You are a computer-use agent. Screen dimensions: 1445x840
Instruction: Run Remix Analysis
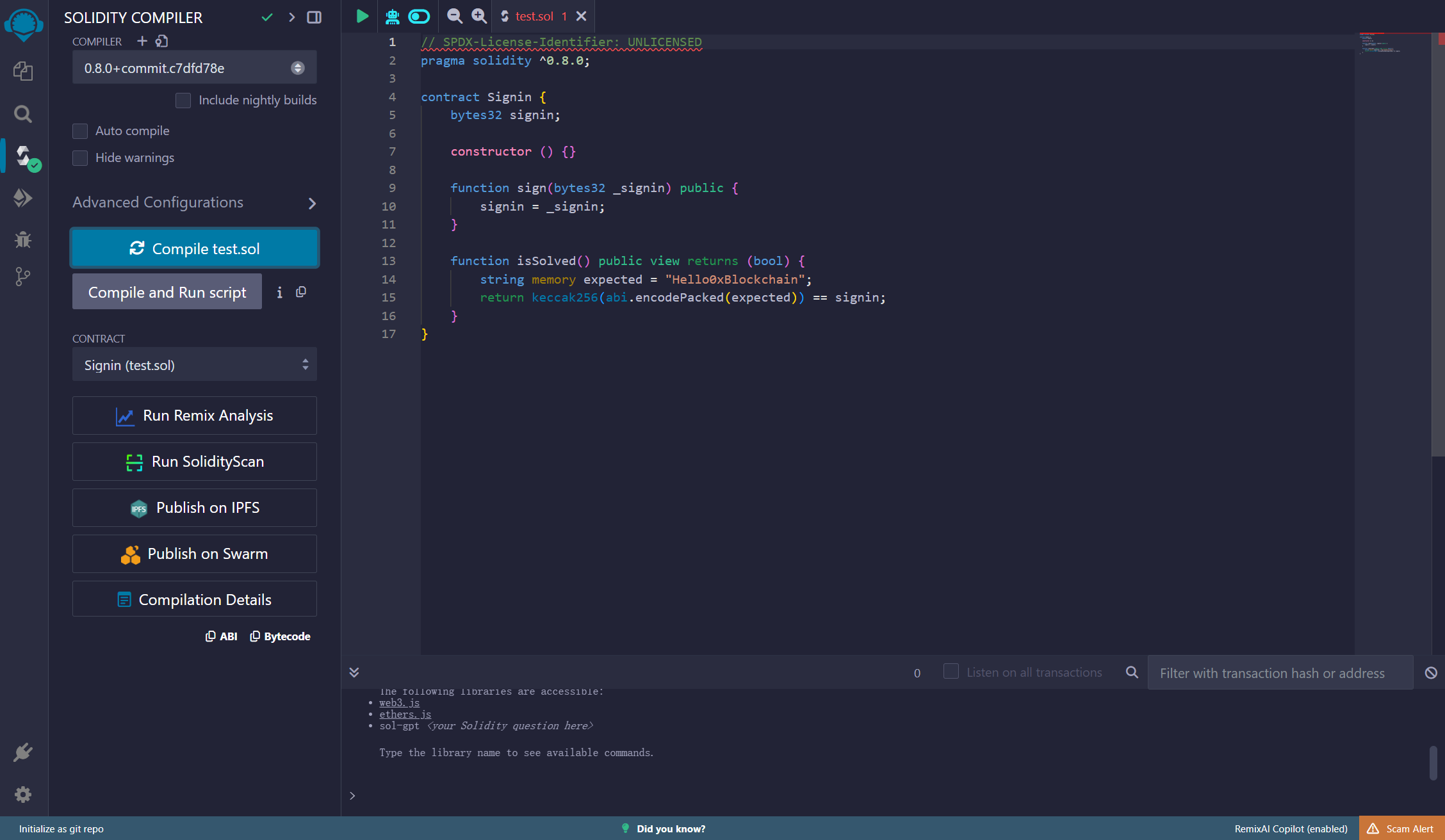point(195,416)
